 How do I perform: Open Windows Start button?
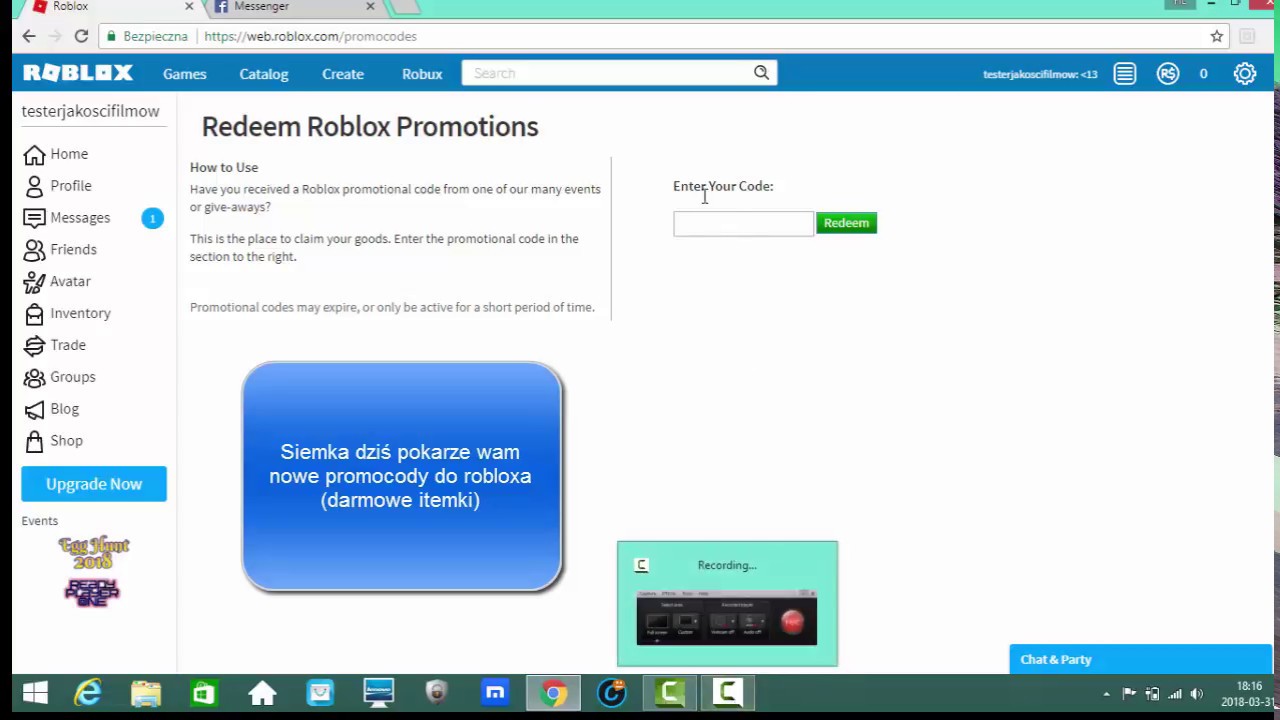[35, 693]
